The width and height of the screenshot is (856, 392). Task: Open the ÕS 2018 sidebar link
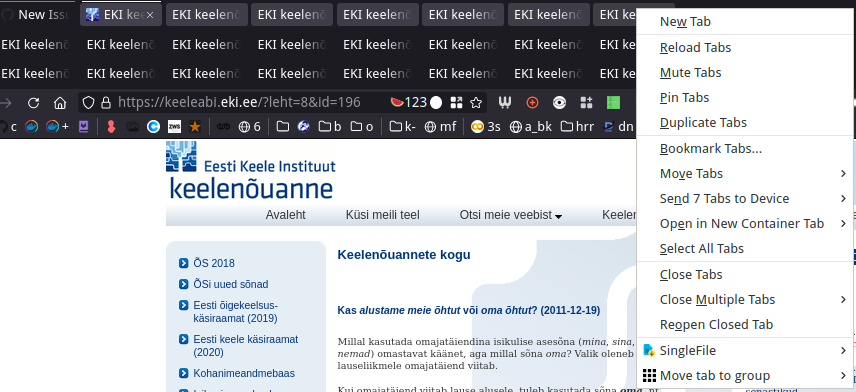coord(213,263)
